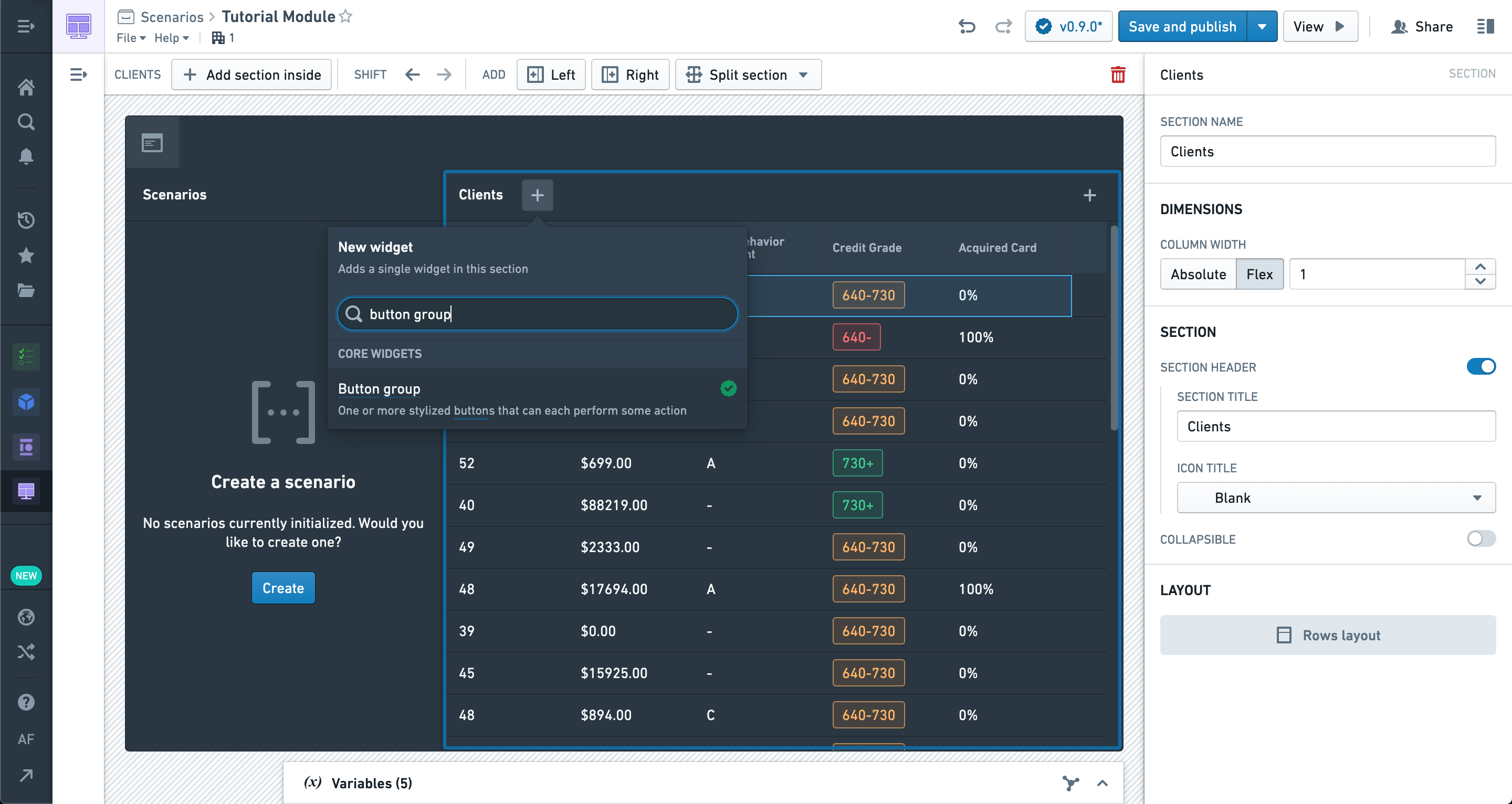Click the undo arrow in the header
The image size is (1512, 804).
click(967, 26)
